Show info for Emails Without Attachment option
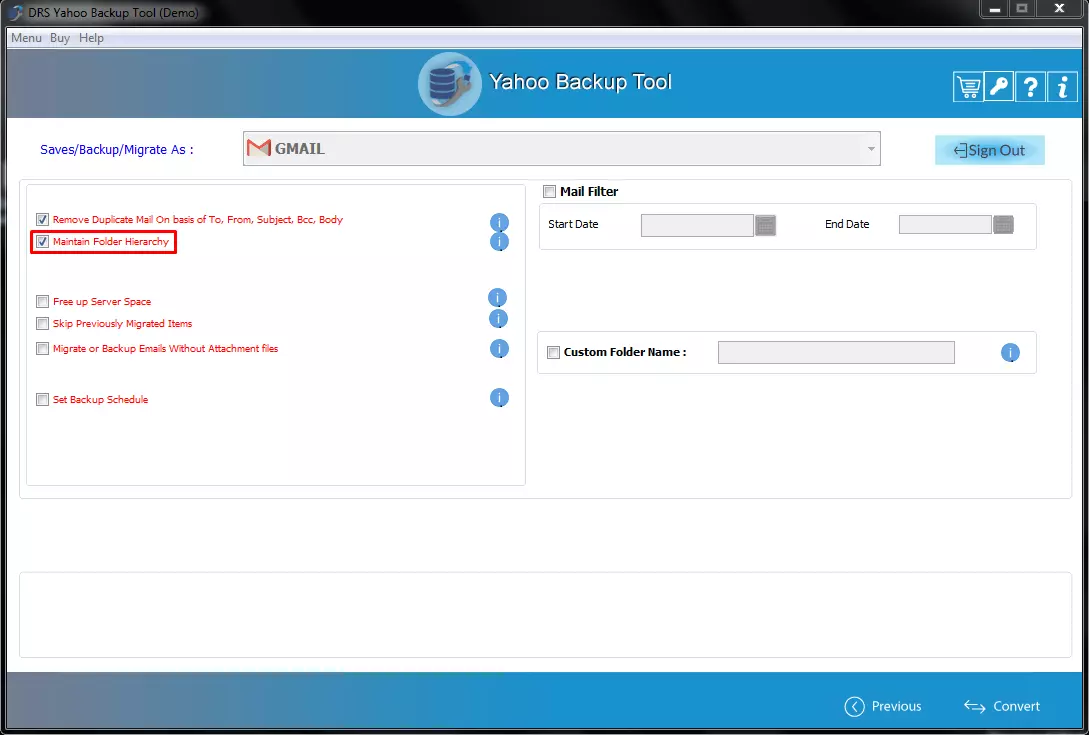The width and height of the screenshot is (1089, 735). (x=499, y=349)
